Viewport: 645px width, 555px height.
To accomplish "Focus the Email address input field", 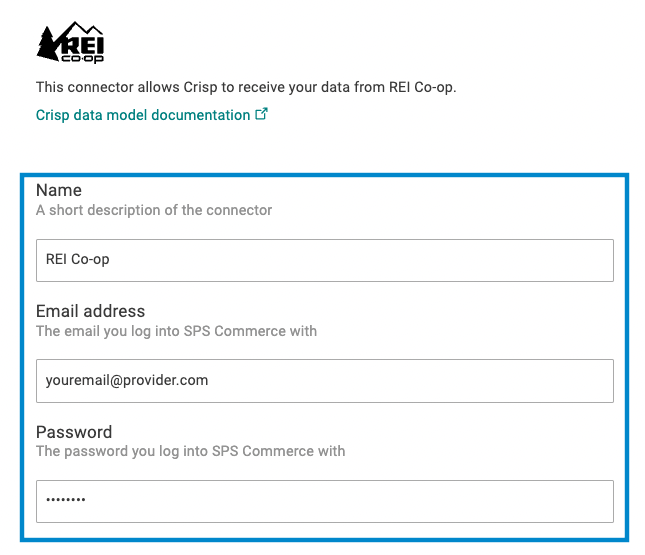I will [x=325, y=381].
